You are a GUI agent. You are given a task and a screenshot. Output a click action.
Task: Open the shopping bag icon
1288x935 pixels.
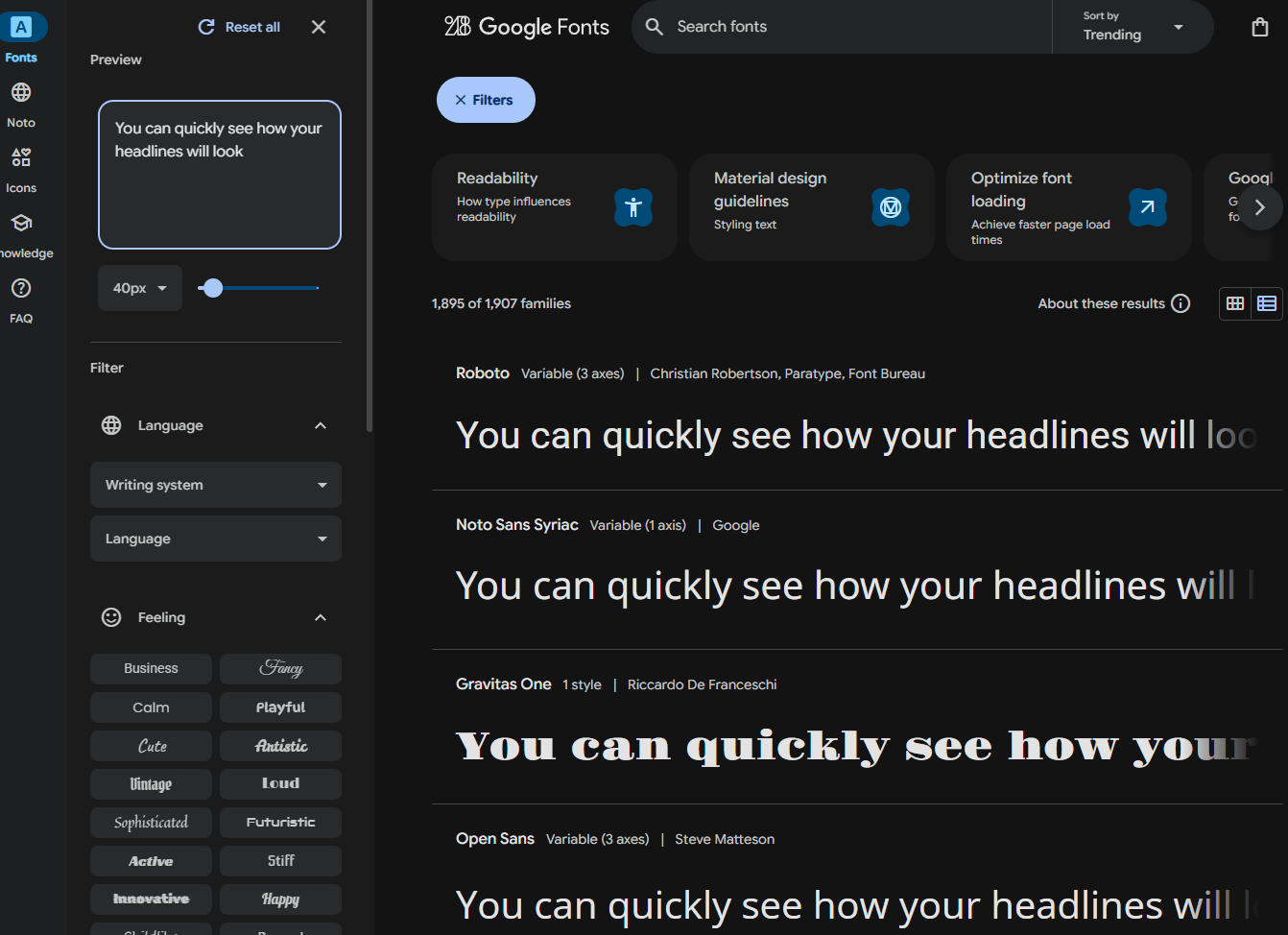pyautogui.click(x=1259, y=27)
